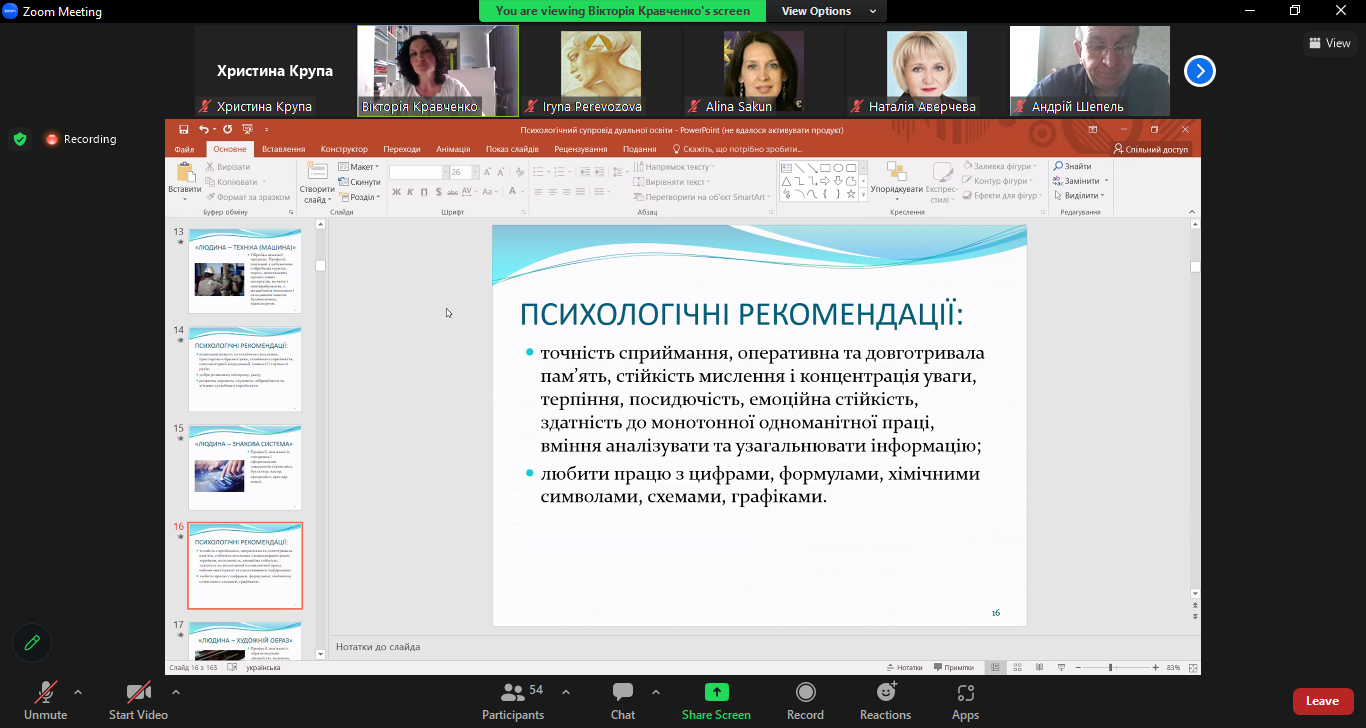Toggle Нотатки notes pane in status bar
This screenshot has width=1366, height=728.
pos(904,667)
